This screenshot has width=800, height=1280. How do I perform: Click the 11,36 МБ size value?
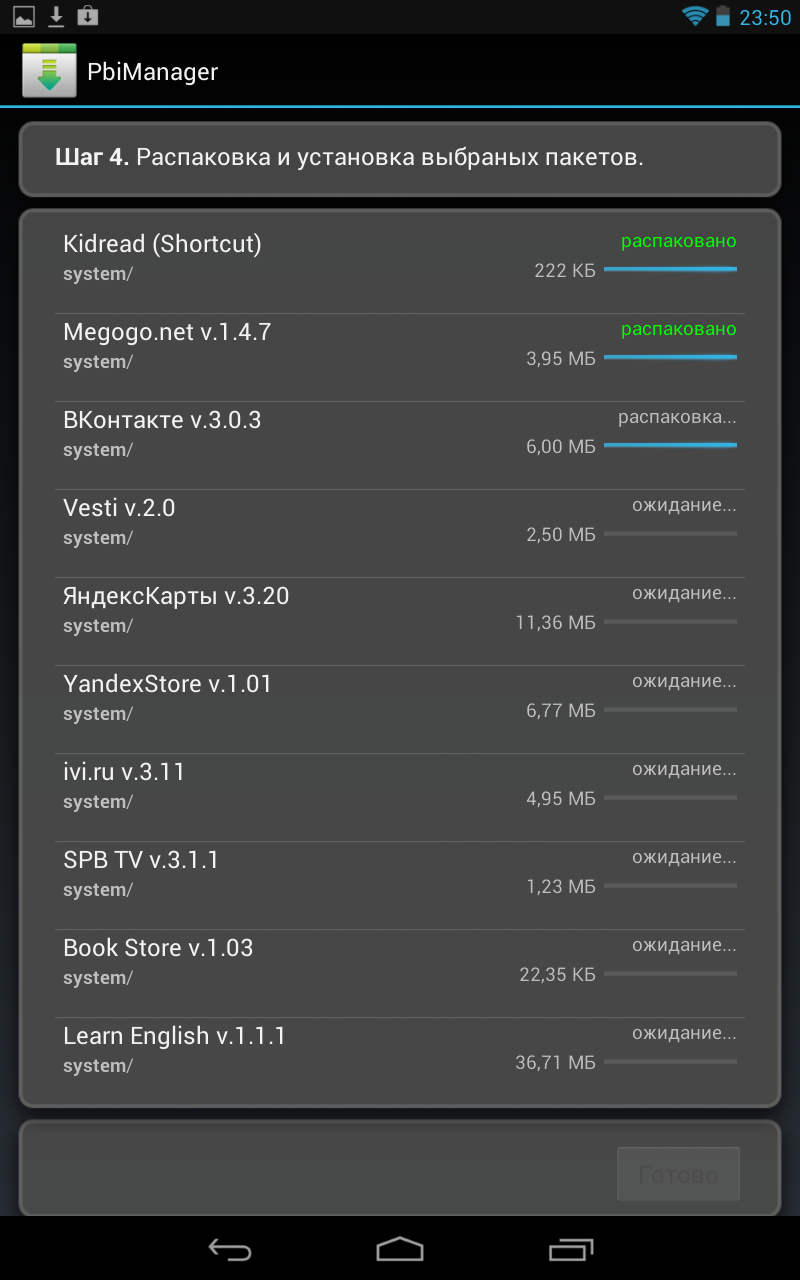pyautogui.click(x=556, y=622)
